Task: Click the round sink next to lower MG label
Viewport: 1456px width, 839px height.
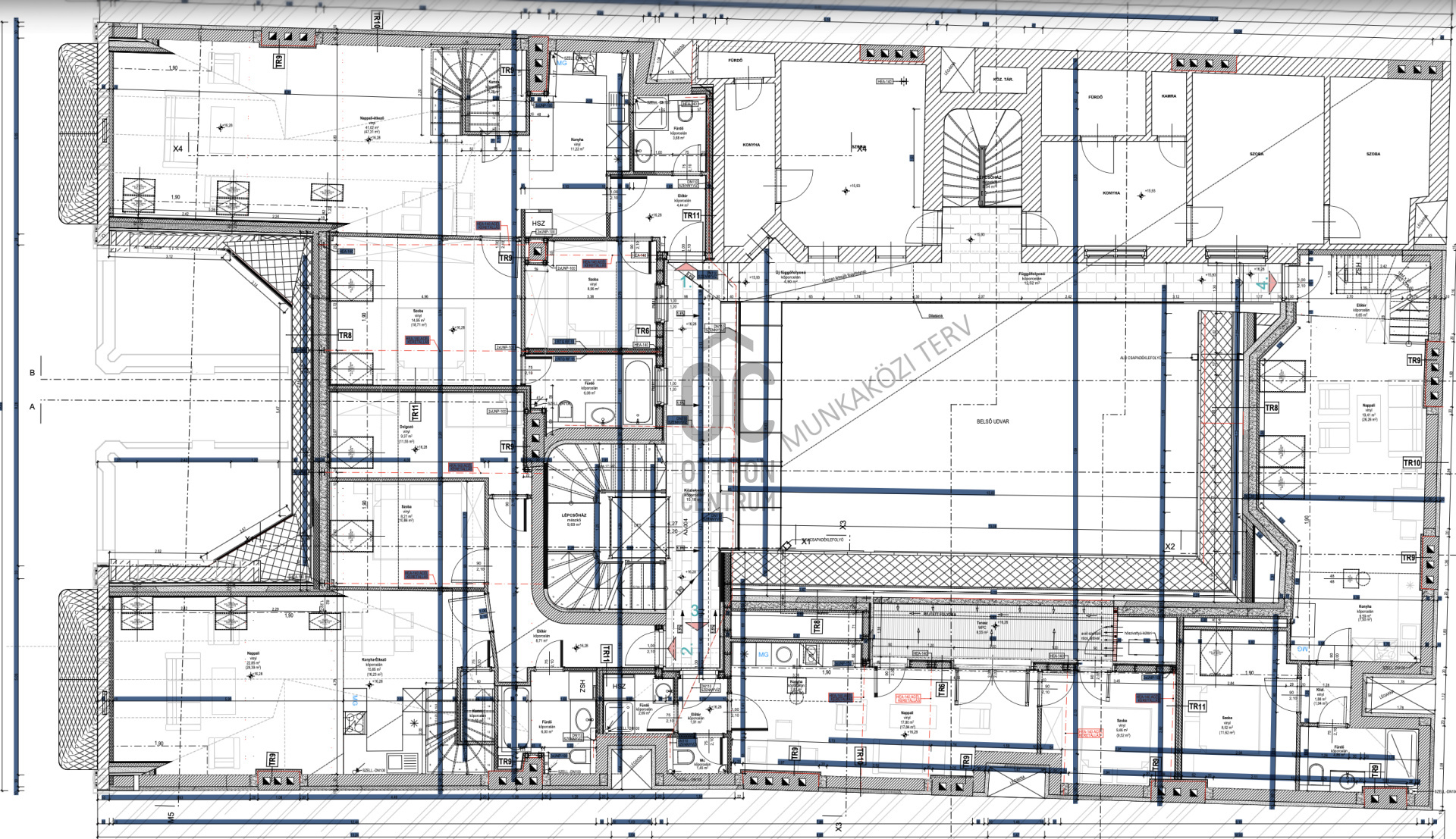Action: tap(783, 654)
